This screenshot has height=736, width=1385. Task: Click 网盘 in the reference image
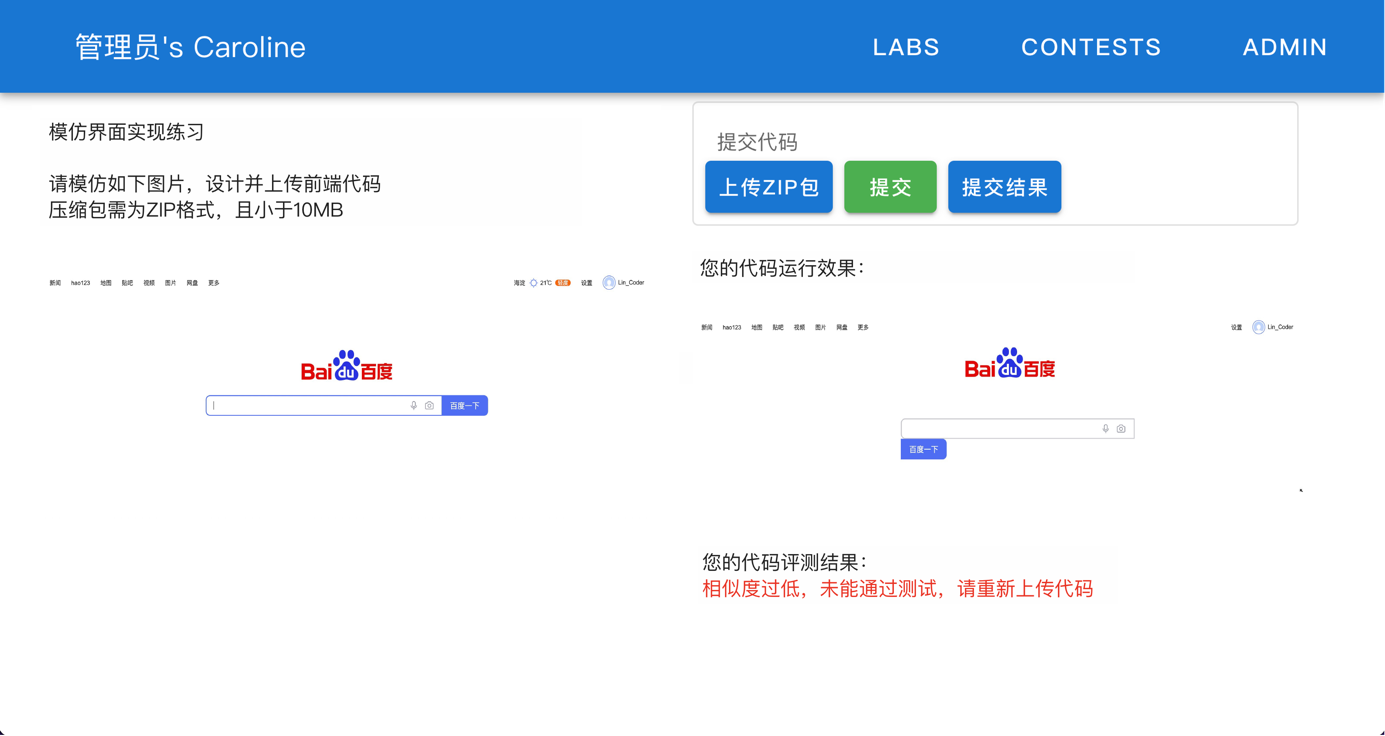(192, 283)
